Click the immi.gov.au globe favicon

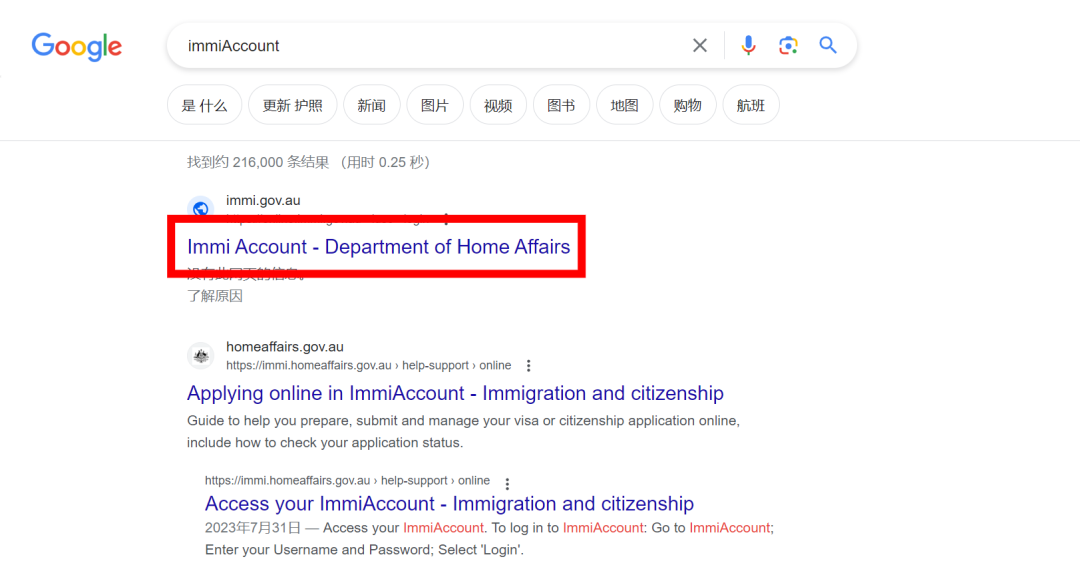click(x=200, y=208)
